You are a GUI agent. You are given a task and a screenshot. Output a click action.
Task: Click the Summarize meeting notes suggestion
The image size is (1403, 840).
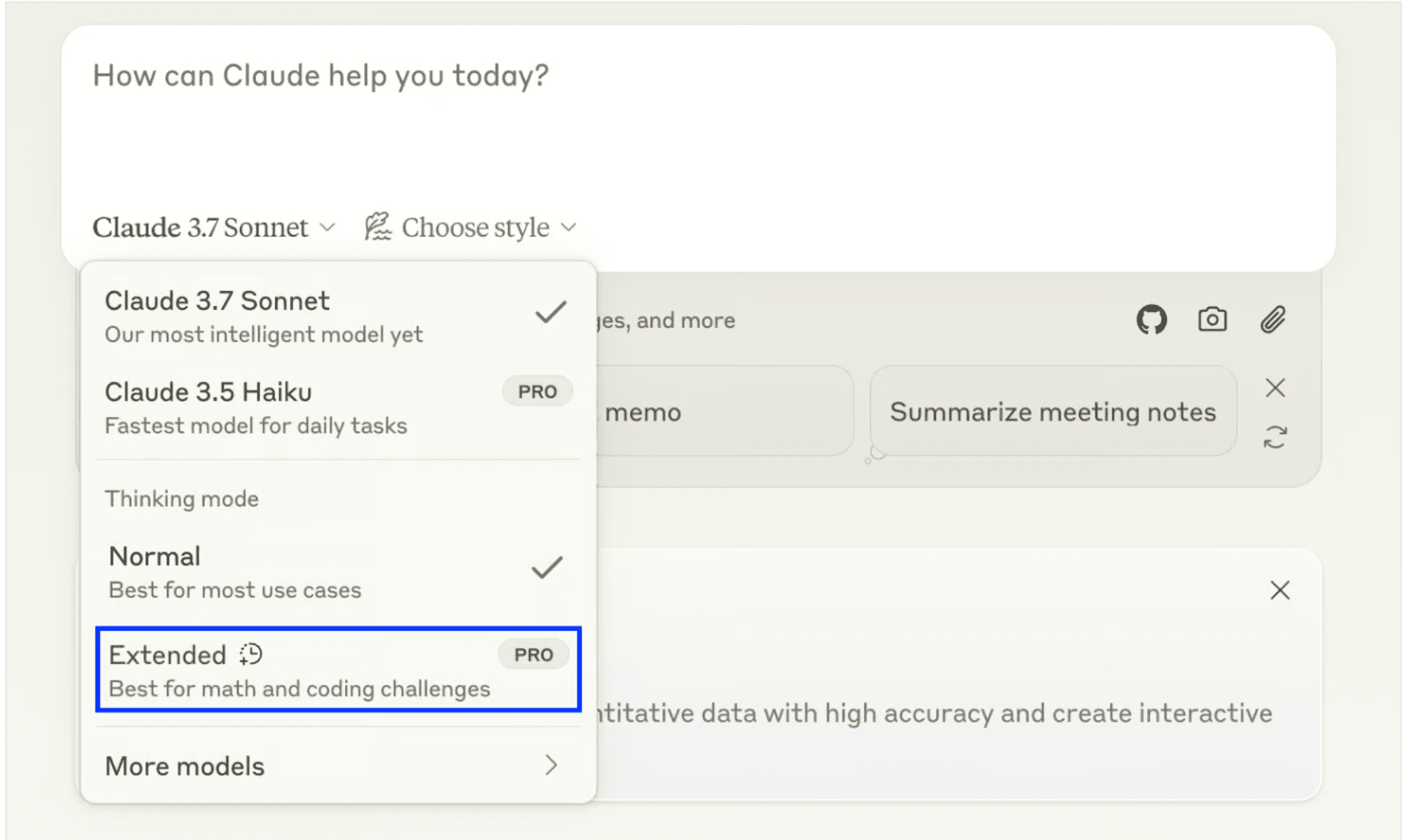[x=1052, y=412]
